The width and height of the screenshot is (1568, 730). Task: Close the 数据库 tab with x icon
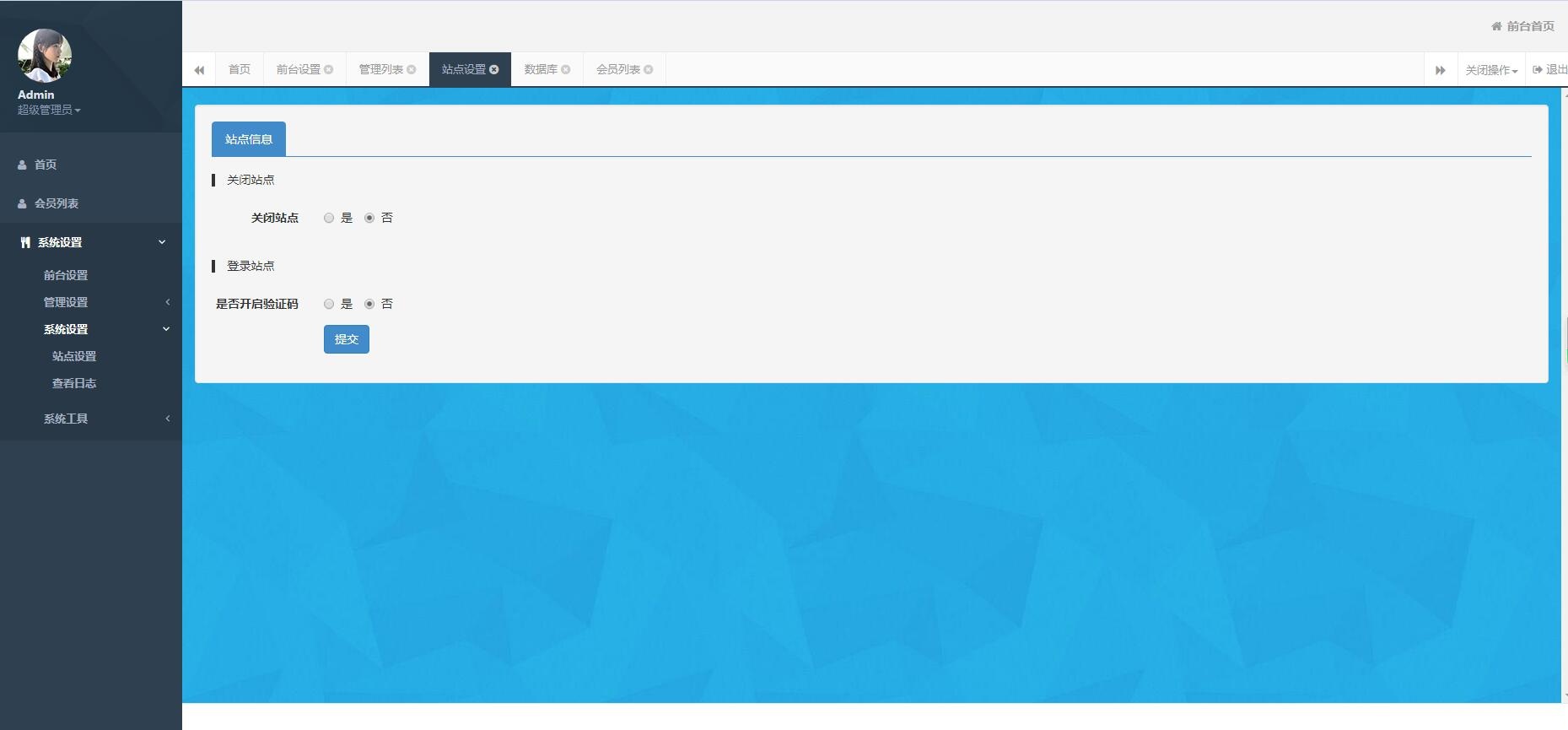[566, 70]
